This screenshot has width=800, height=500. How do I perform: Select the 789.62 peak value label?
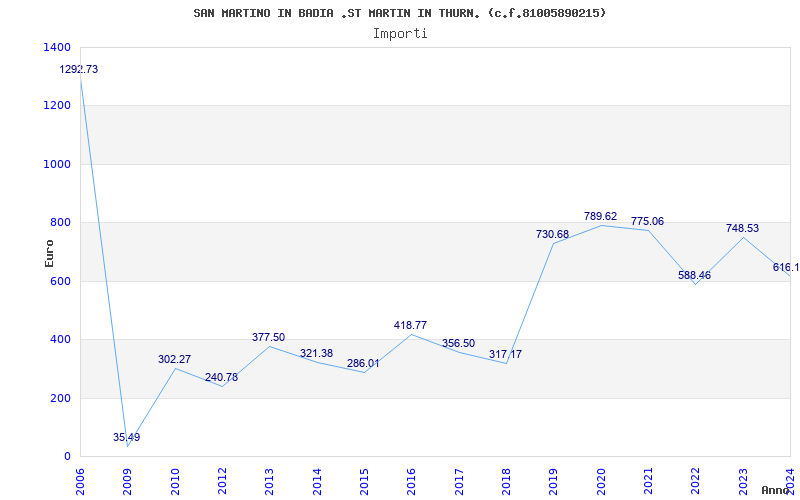tap(601, 216)
